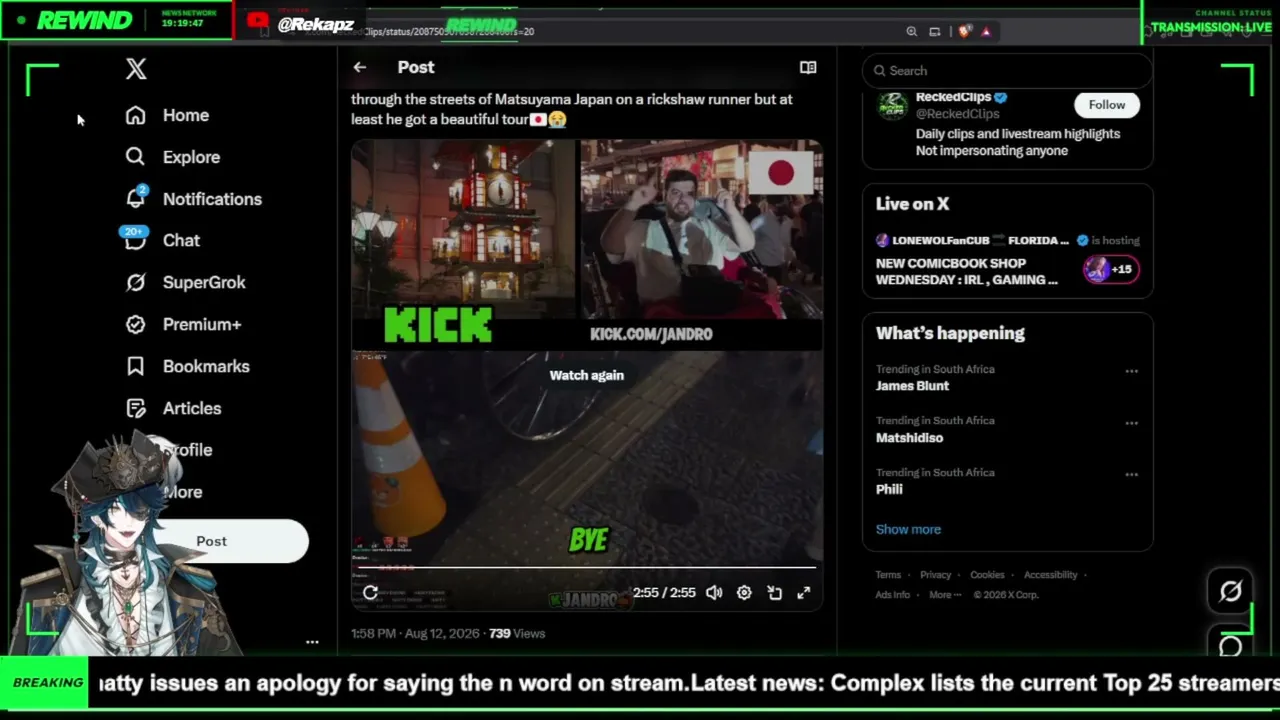Screen dimensions: 1280x720
Task: Open the Articles icon
Action: pos(136,408)
